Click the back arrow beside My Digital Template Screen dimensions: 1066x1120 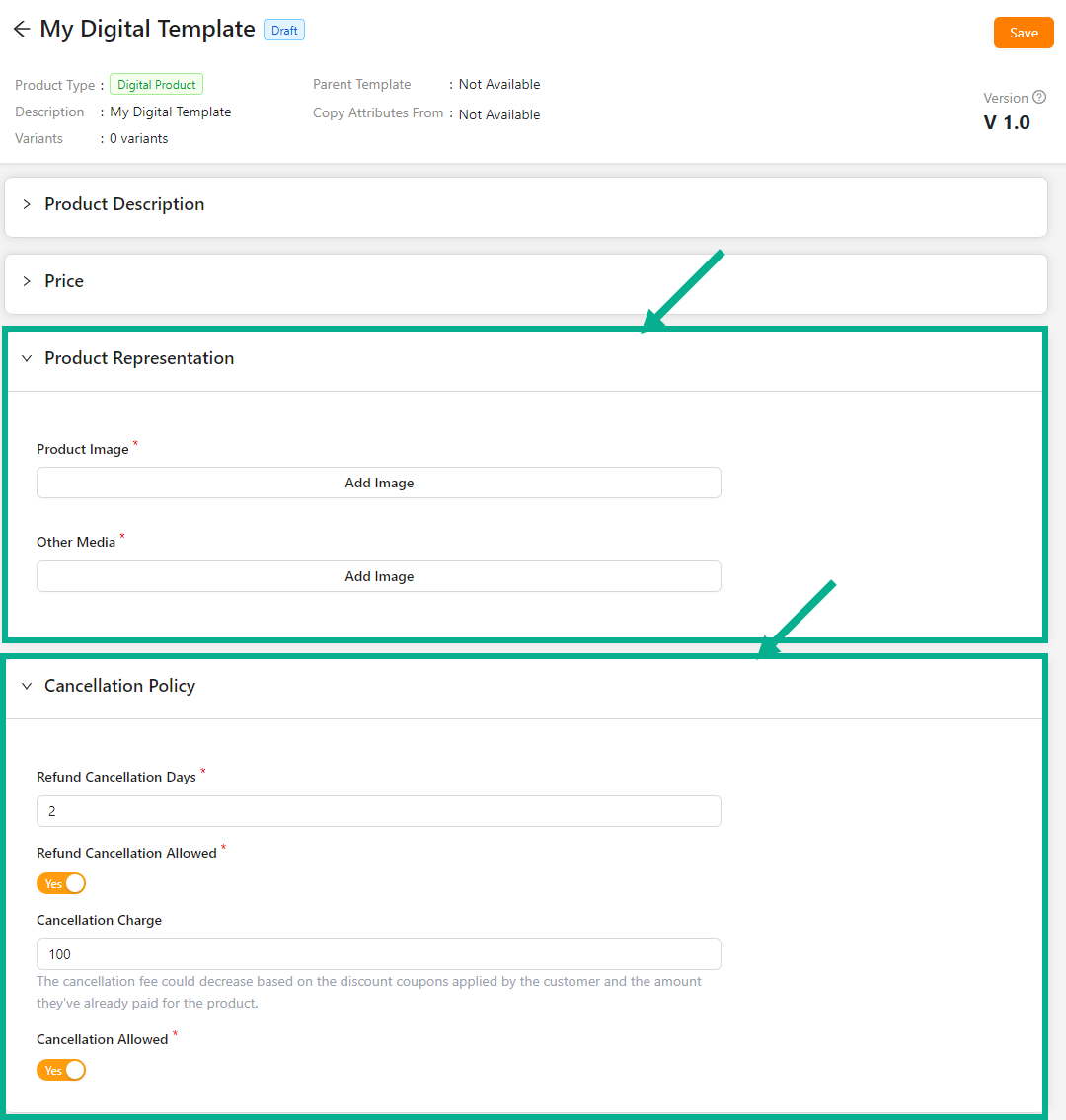[21, 30]
